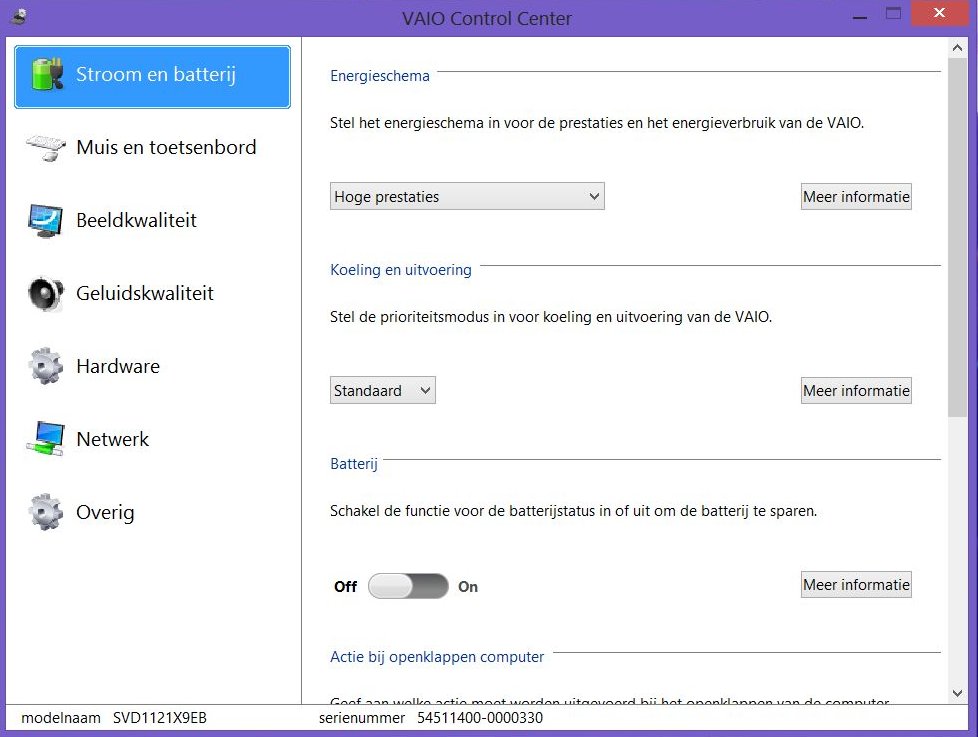The height and width of the screenshot is (737, 978).
Task: Click the Beeldkwaliteit monitor icon
Action: pyautogui.click(x=46, y=220)
